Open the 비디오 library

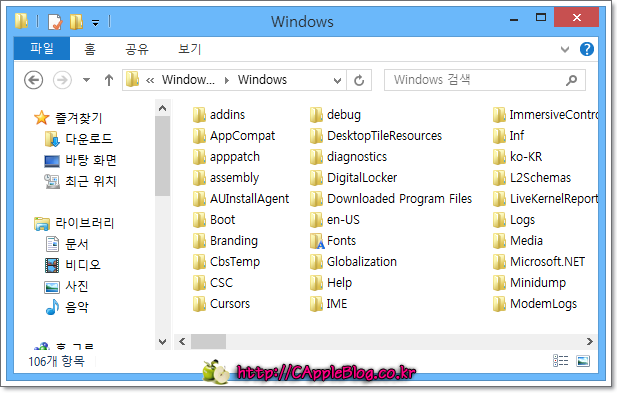(x=83, y=265)
